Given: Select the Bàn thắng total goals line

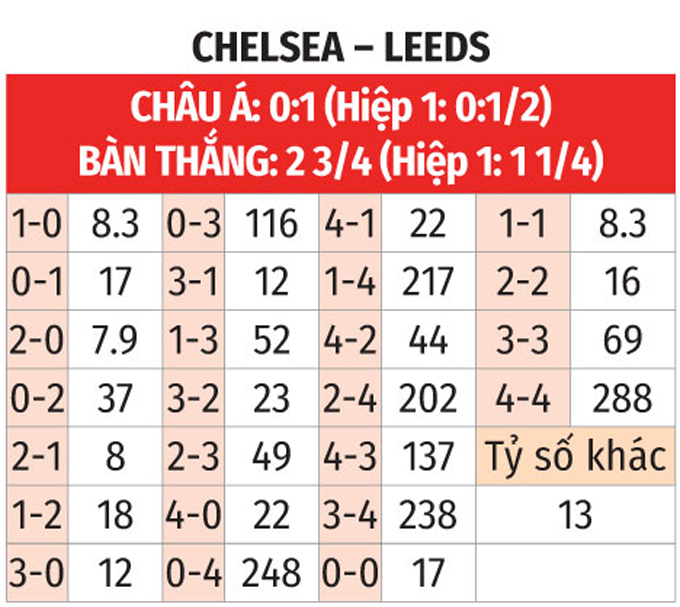Looking at the screenshot, I should tap(340, 161).
